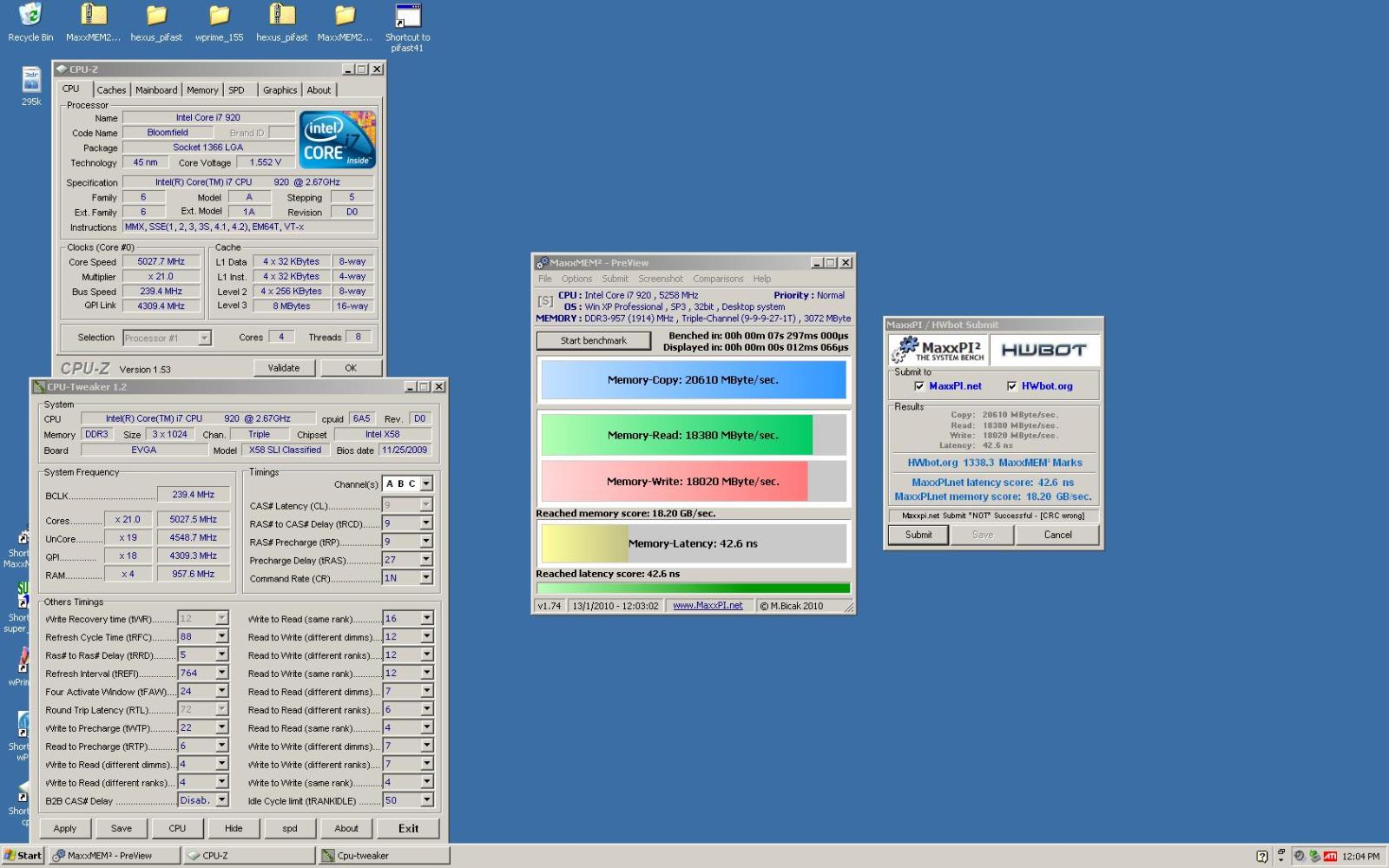Open the RAS# Precharge (tRP) dropdown
Screen dimensions: 1389x868
click(426, 542)
